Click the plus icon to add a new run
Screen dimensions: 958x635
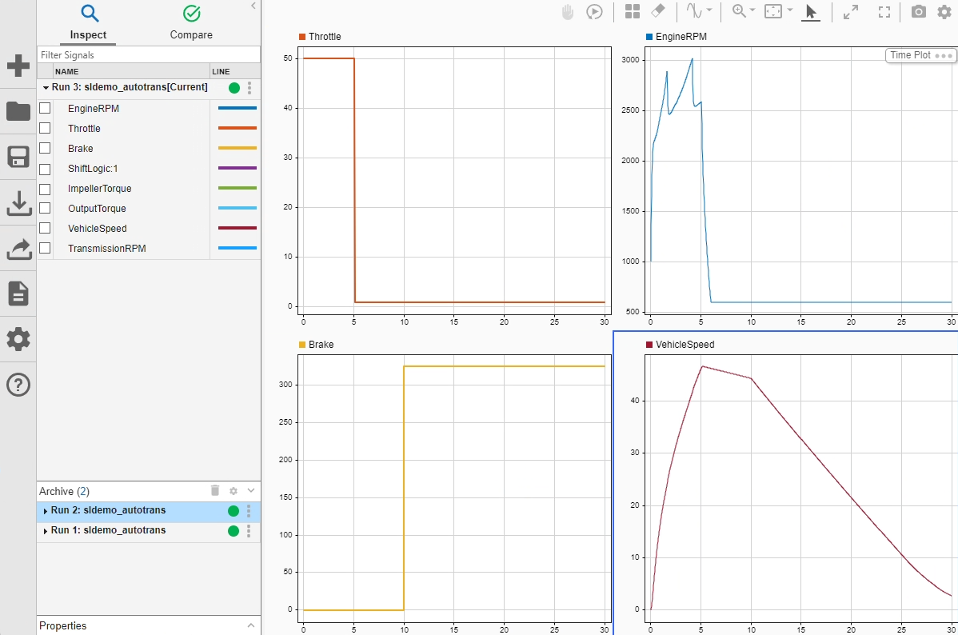pyautogui.click(x=18, y=65)
